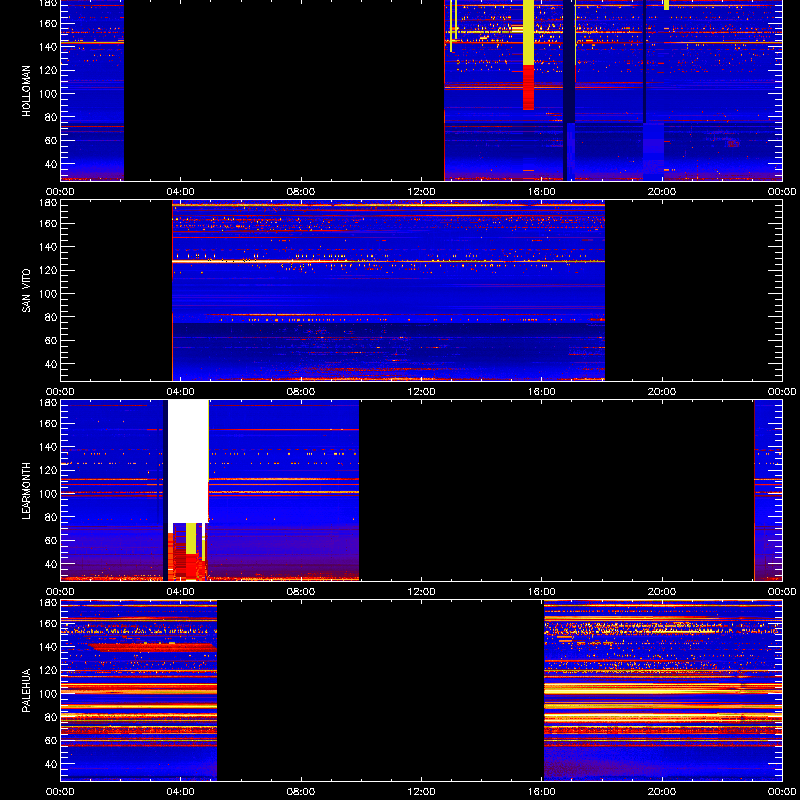Choose the 80 frequency label on Palehua axis
Screen dimensions: 800x800
51,717
